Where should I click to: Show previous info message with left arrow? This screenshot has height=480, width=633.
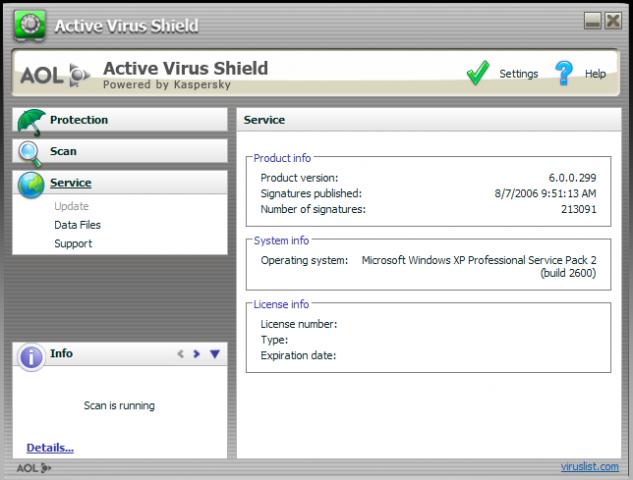pyautogui.click(x=180, y=354)
